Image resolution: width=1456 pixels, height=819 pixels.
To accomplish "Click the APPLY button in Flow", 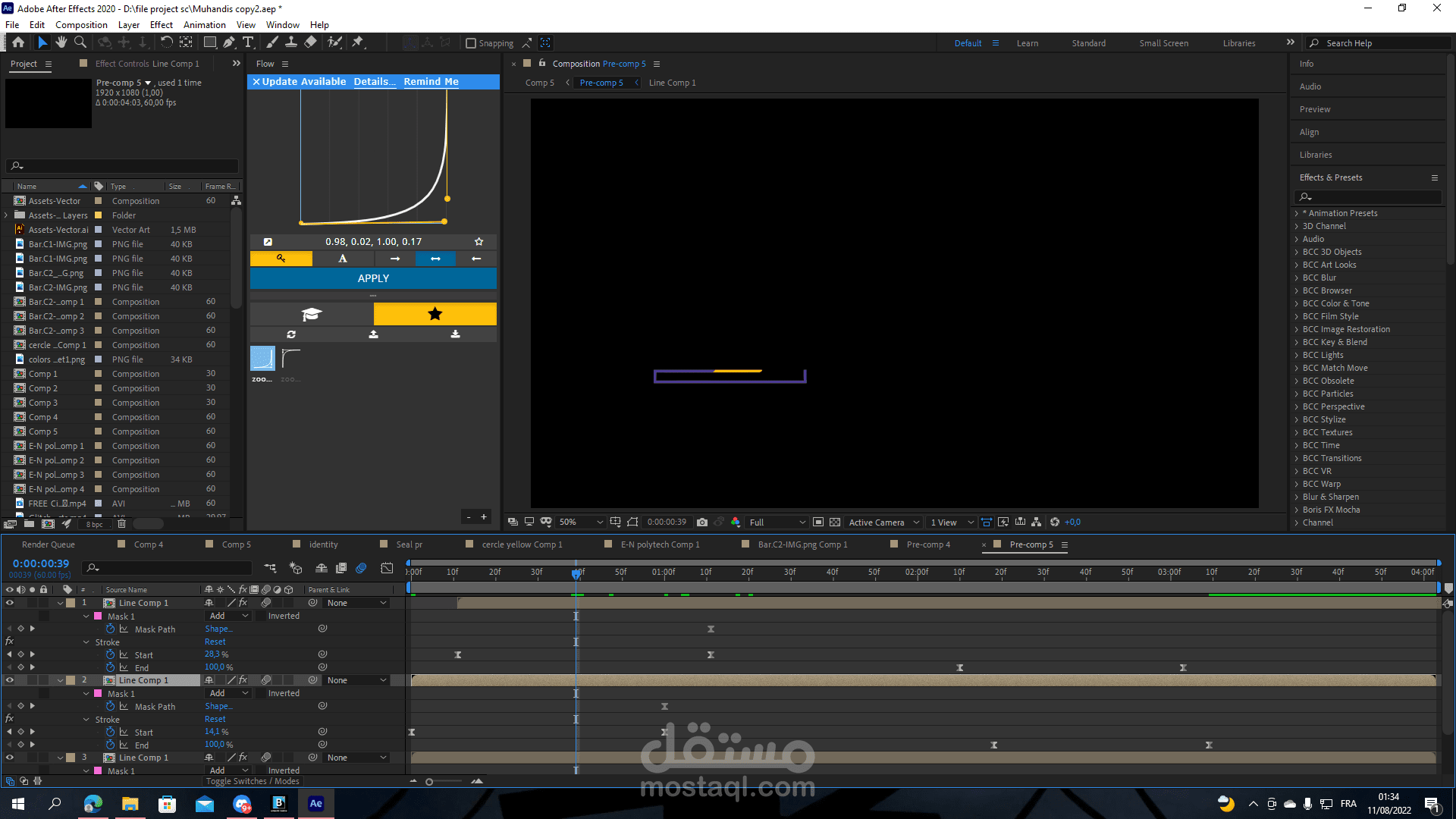I will coord(373,278).
